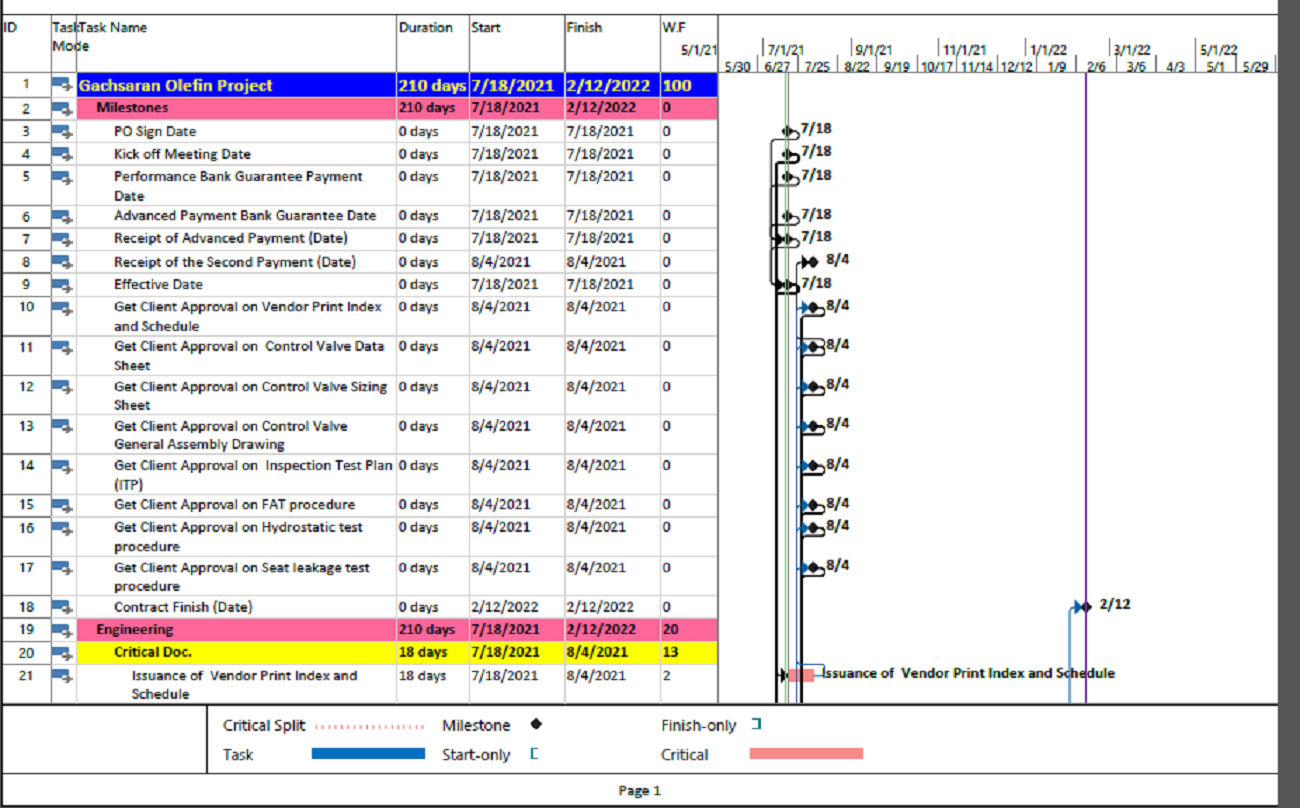
Task: Click the task mode icon for Critical Doc. row
Action: 63,652
